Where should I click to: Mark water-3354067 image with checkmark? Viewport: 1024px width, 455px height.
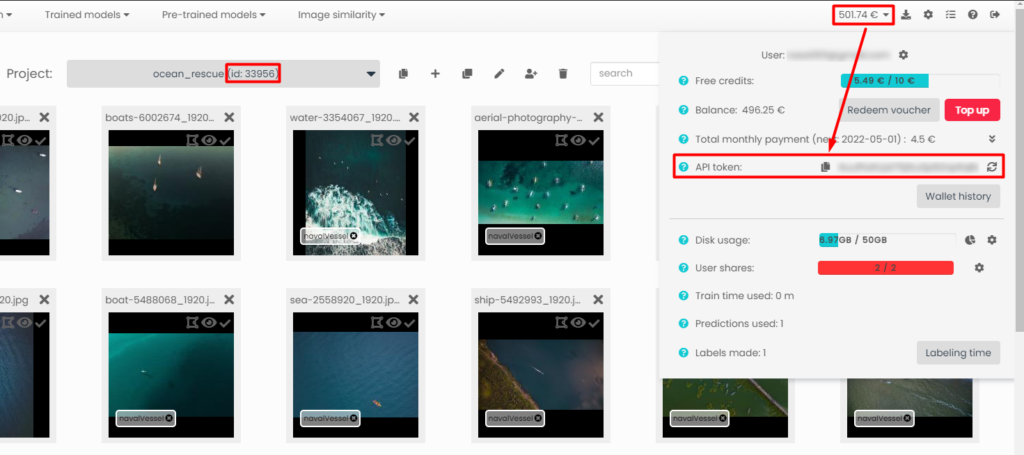coord(410,140)
